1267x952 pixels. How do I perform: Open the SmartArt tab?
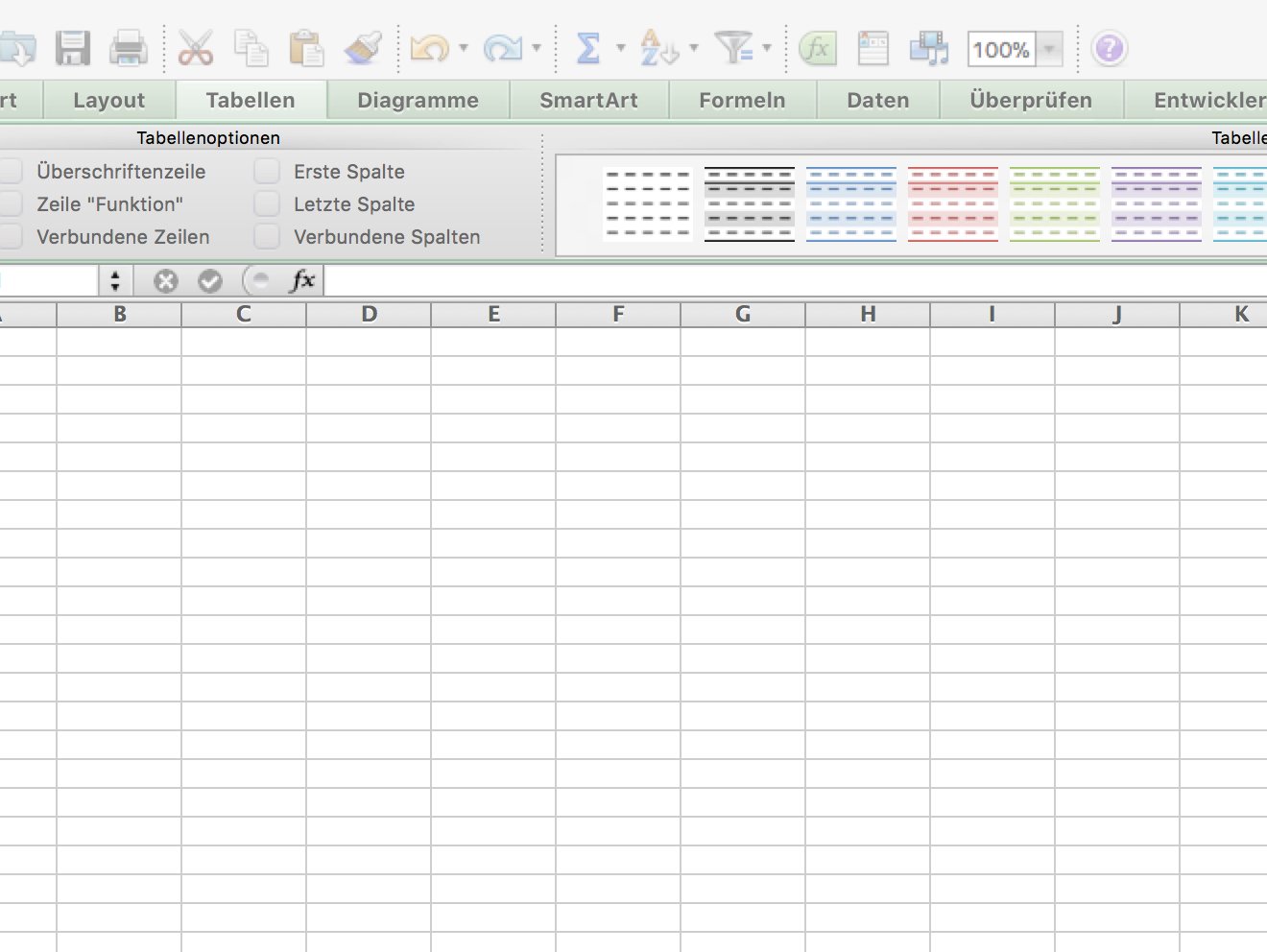pos(589,101)
